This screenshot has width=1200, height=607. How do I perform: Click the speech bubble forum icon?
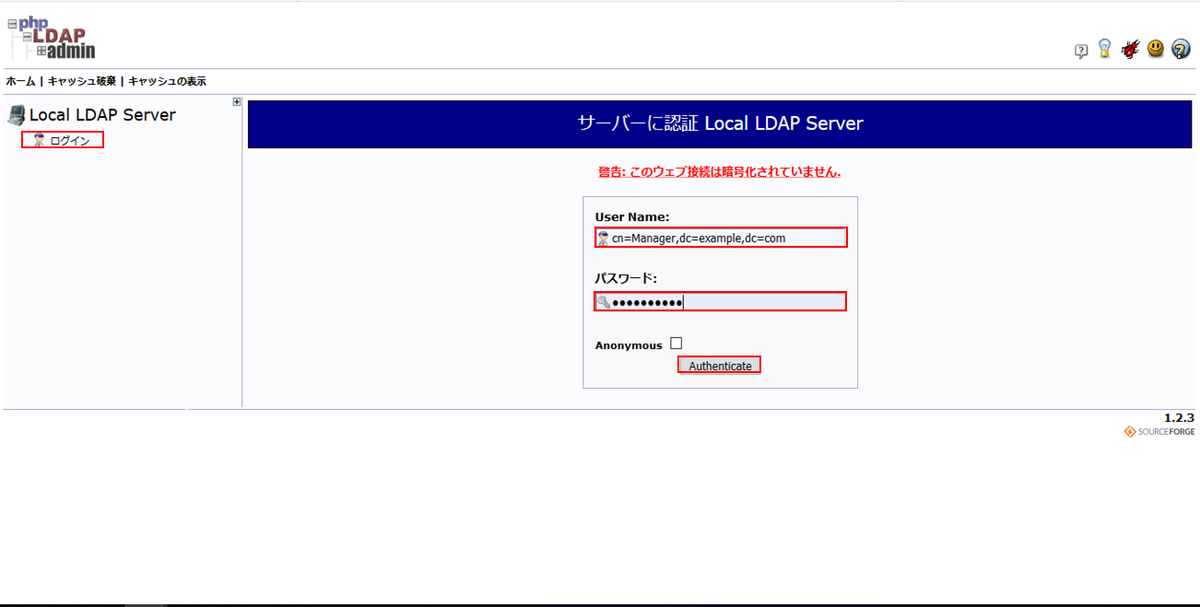(1081, 51)
